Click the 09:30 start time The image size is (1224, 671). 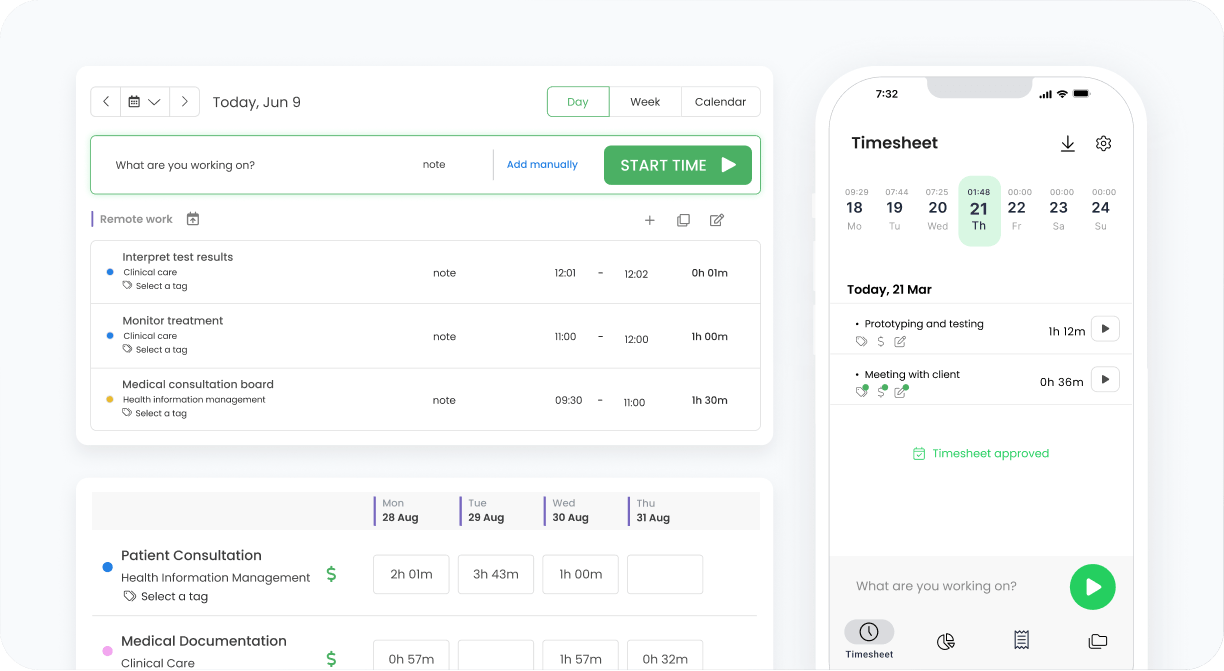tap(568, 400)
